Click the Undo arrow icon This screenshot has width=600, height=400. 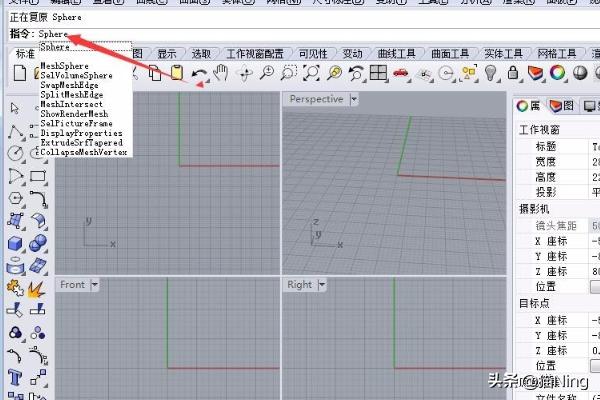(199, 73)
